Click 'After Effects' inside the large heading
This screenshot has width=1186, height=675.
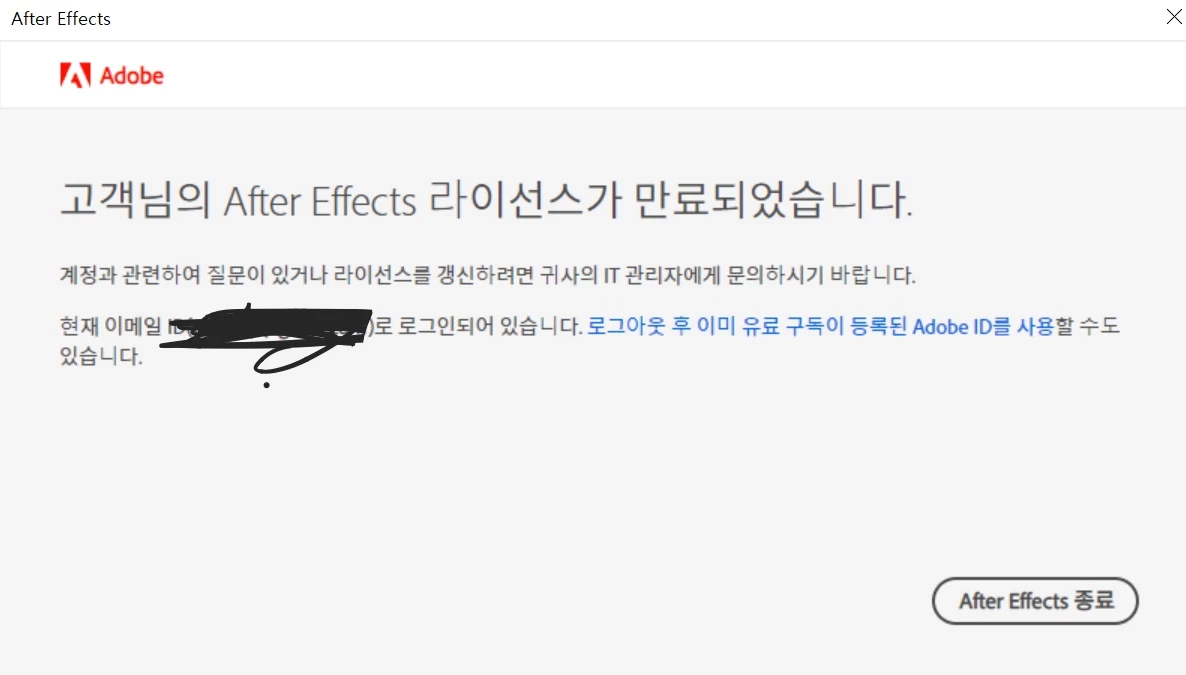319,202
